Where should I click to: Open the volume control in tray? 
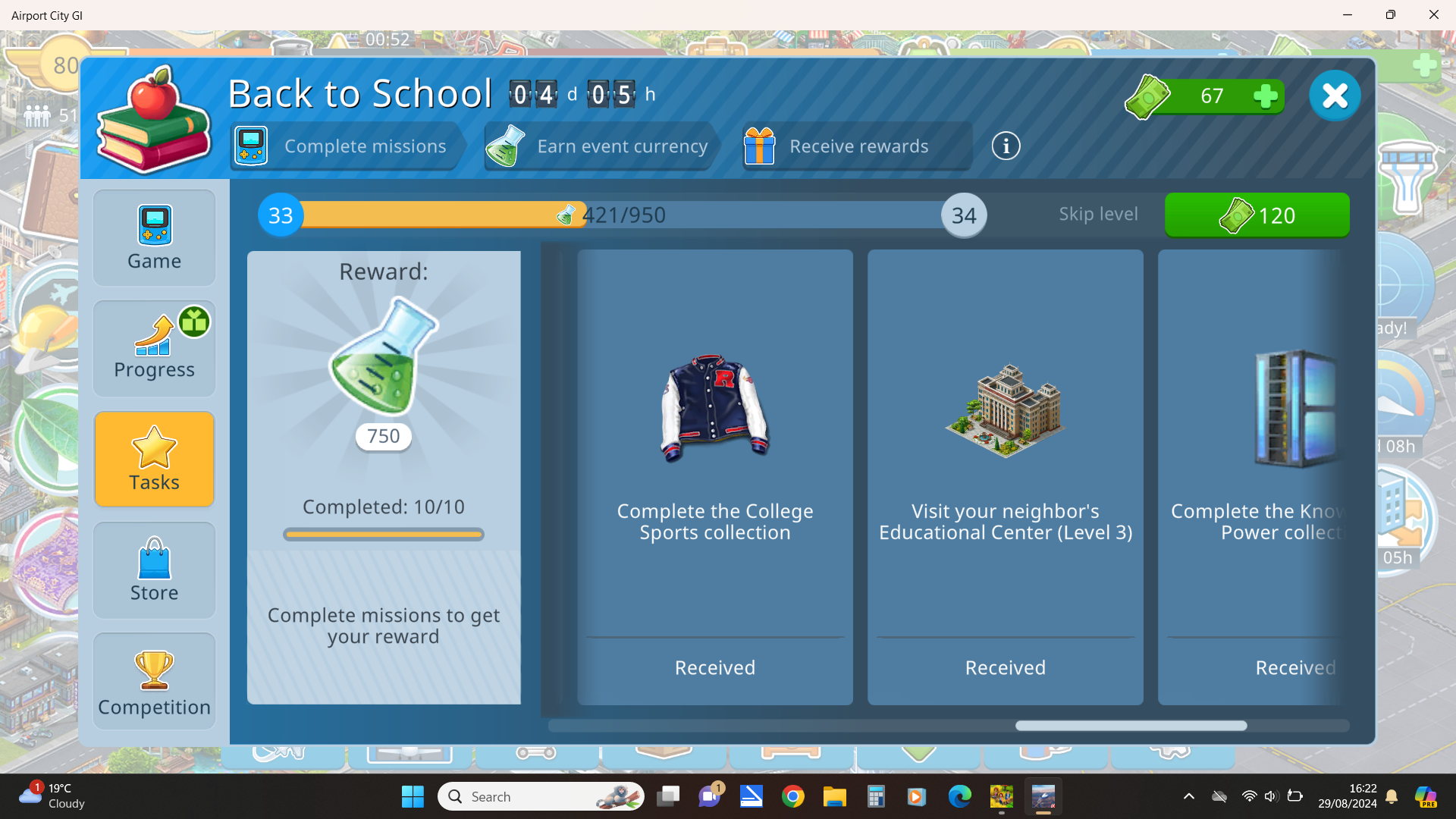click(x=1271, y=796)
